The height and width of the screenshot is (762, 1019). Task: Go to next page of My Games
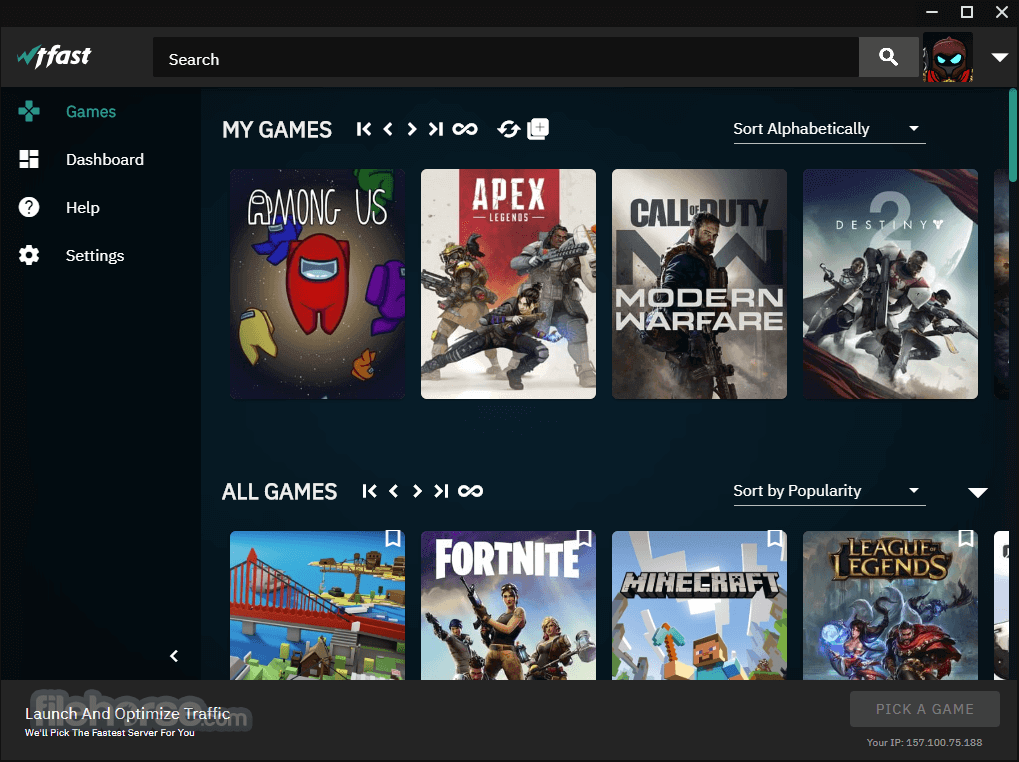(411, 129)
